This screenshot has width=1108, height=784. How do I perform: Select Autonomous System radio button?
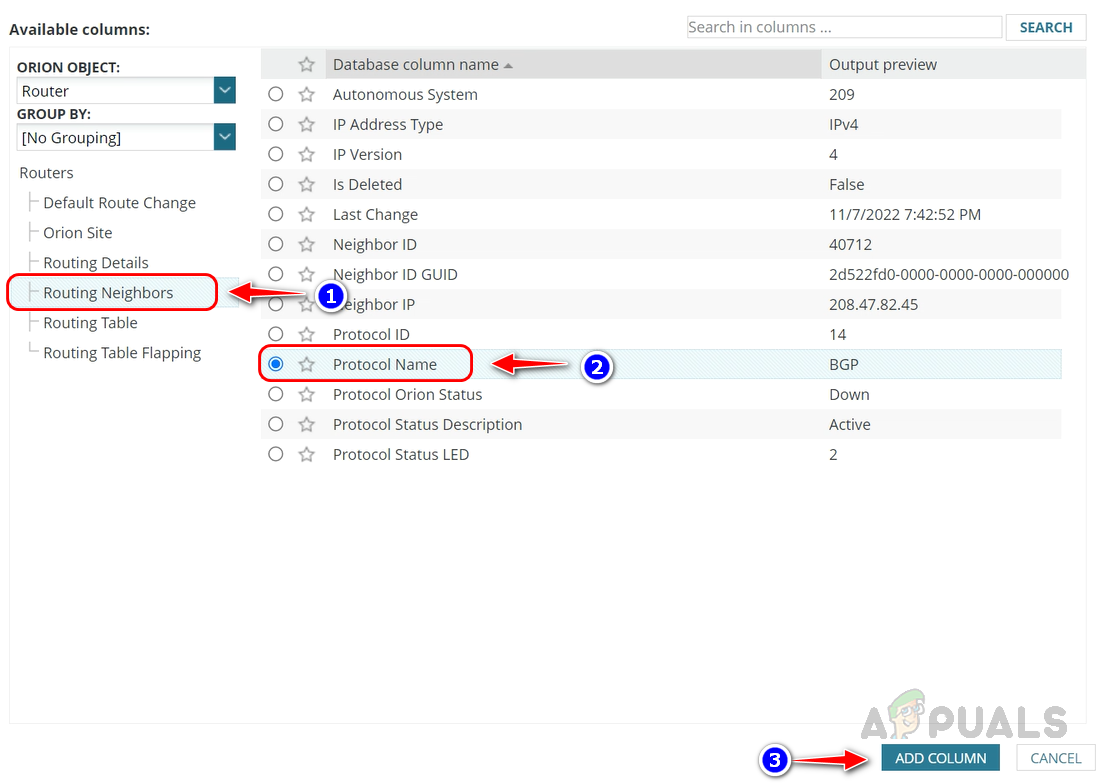point(276,94)
